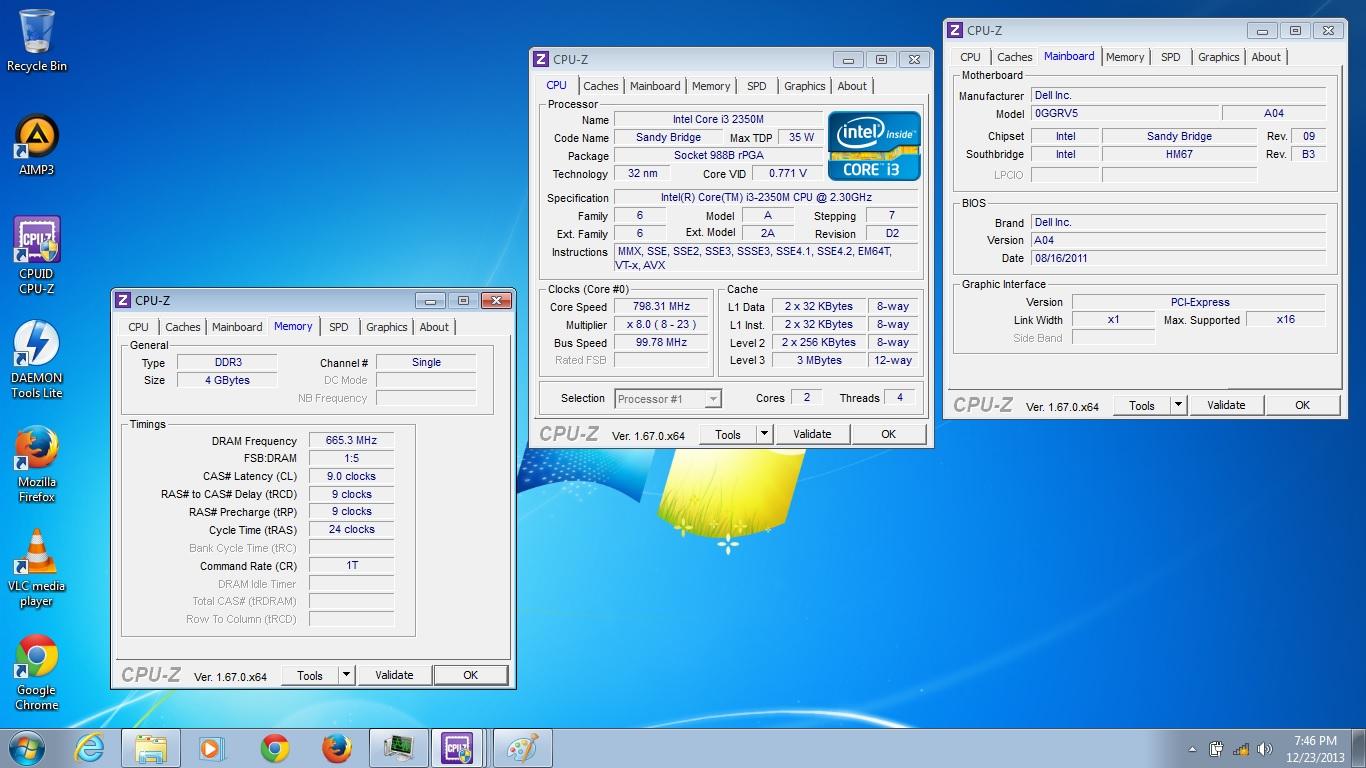Open Internet Explorer in the taskbar

click(x=89, y=748)
